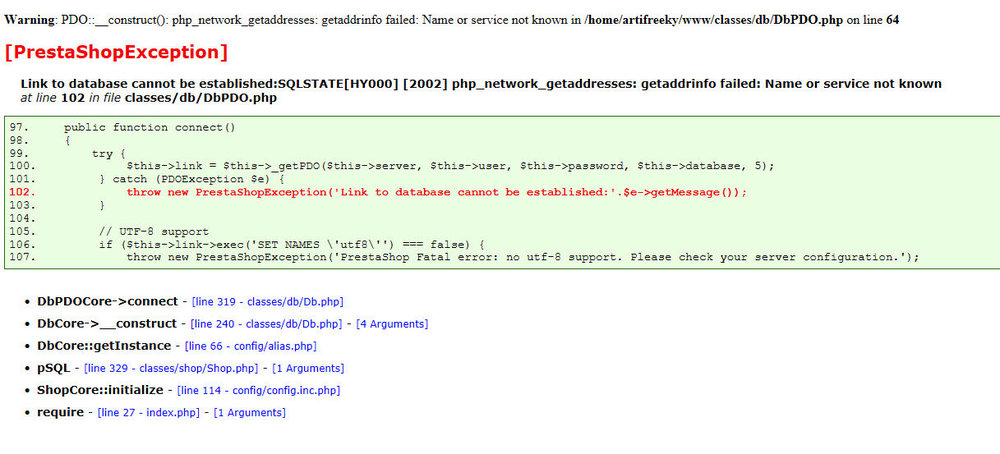Image resolution: width=1000 pixels, height=454 pixels.
Task: Open the line 329 classes/shop/Shop.php link
Action: click(x=172, y=369)
